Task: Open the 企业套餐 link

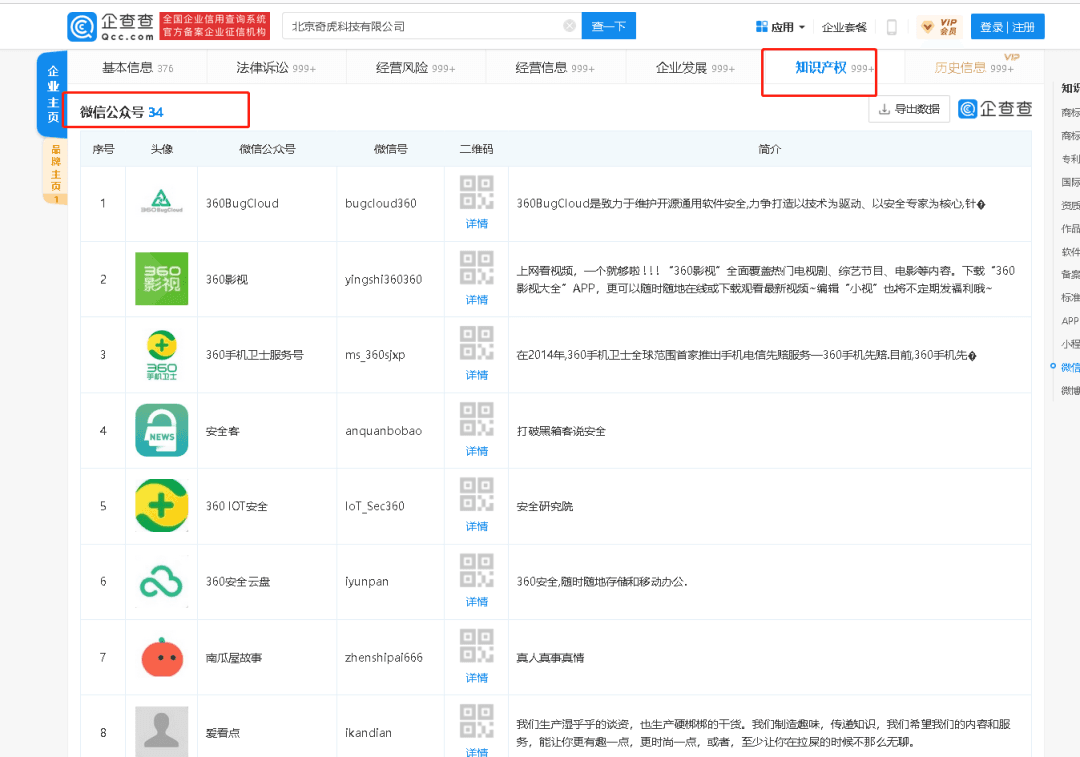Action: coord(844,27)
